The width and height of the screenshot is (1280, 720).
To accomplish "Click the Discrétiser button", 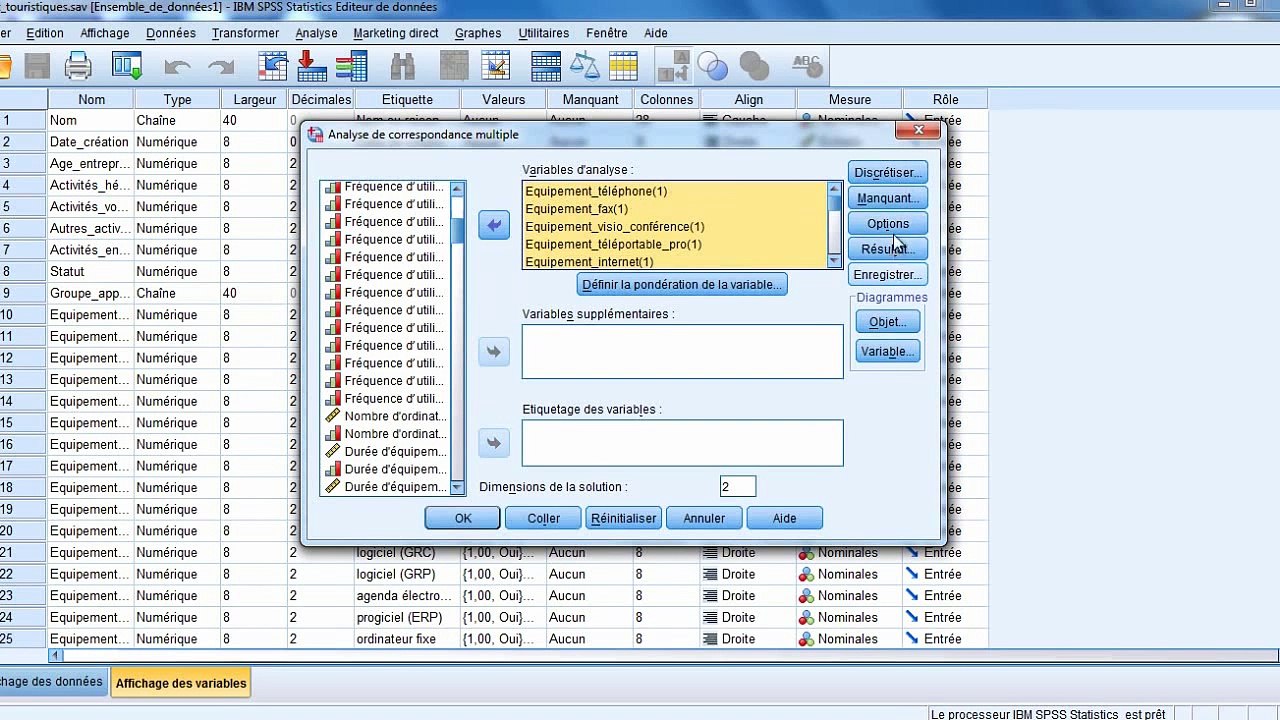I will coord(888,173).
